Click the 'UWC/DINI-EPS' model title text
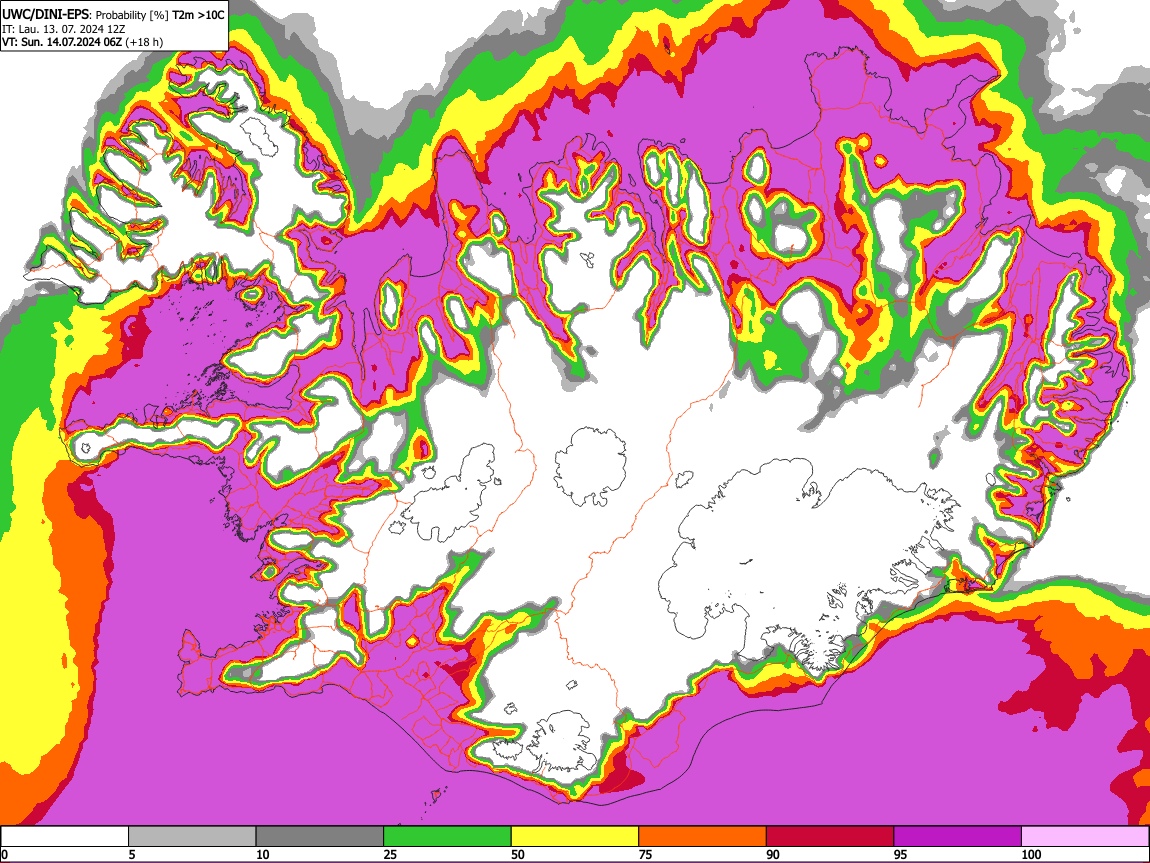Viewport: 1150px width, 863px height. (x=45, y=15)
